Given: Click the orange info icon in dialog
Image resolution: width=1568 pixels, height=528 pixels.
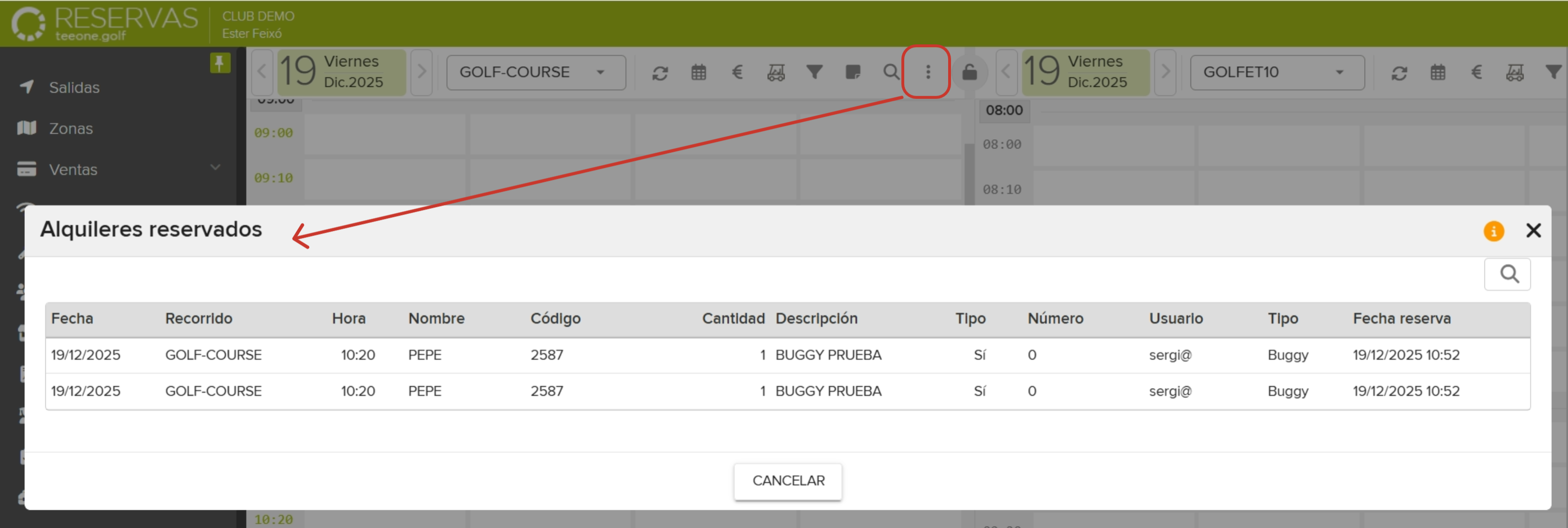Looking at the screenshot, I should (1493, 231).
